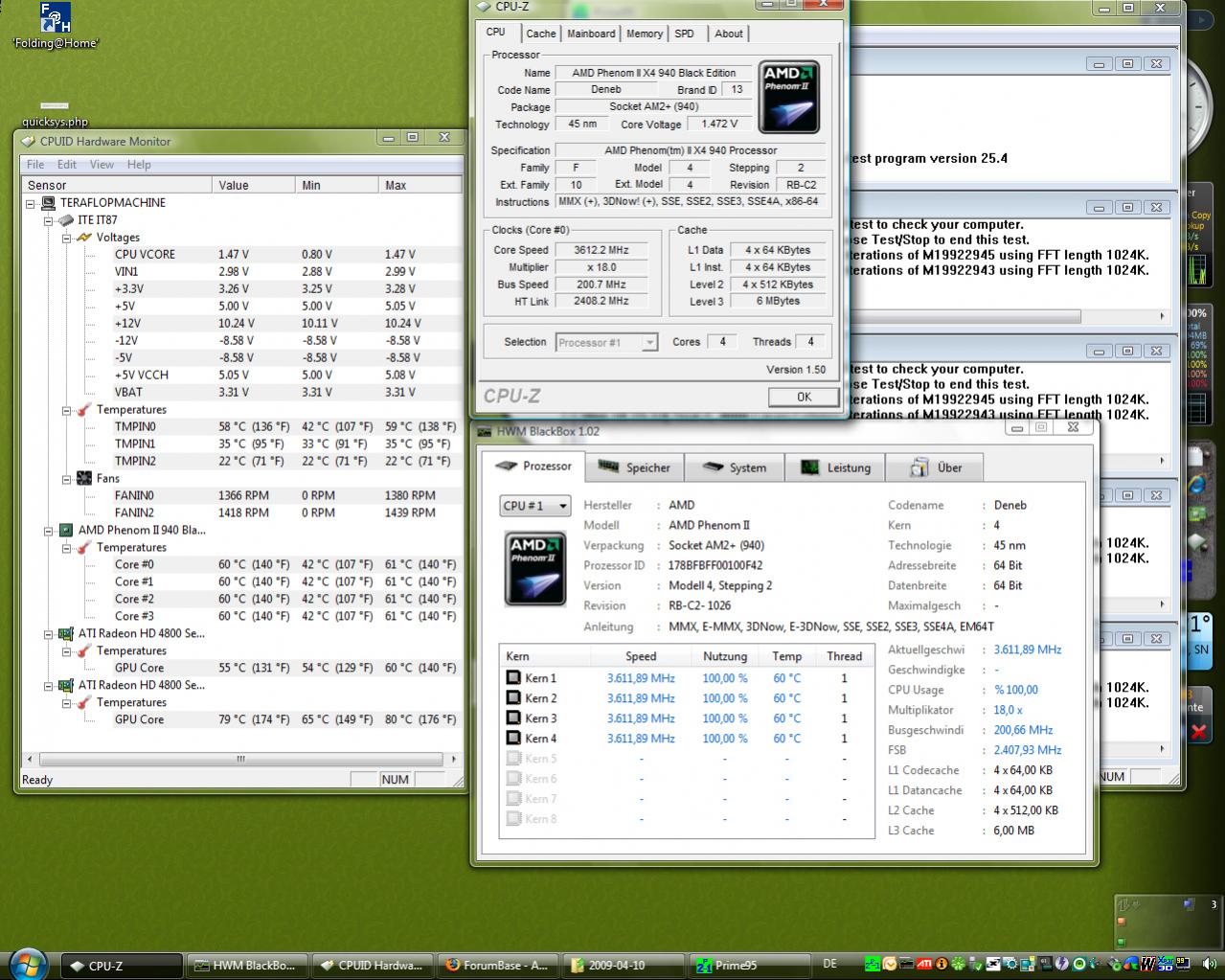The width and height of the screenshot is (1225, 980).
Task: Click the Sensor column header
Action: click(x=117, y=185)
